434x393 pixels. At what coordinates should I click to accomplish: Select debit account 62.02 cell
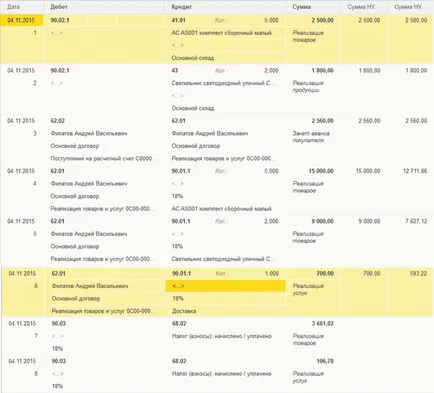tap(58, 121)
